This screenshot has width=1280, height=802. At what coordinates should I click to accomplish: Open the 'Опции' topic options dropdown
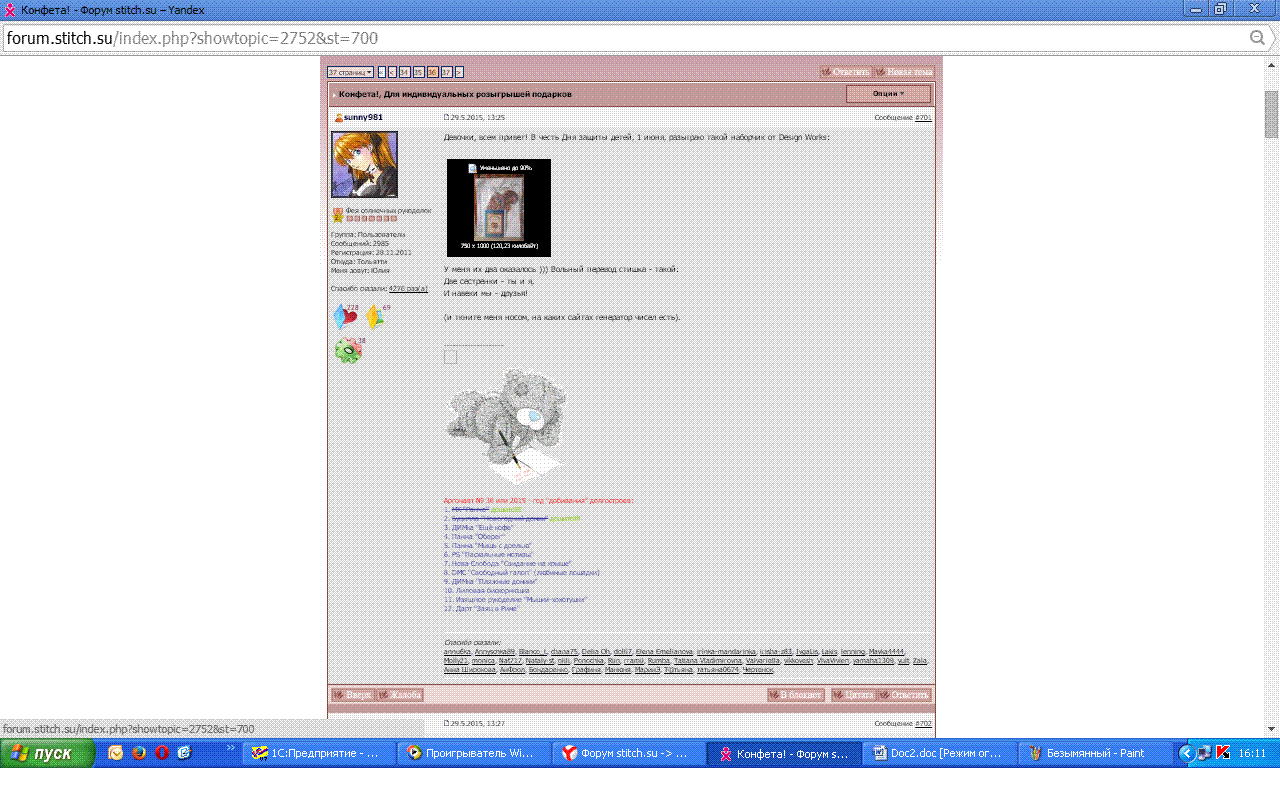[x=887, y=94]
